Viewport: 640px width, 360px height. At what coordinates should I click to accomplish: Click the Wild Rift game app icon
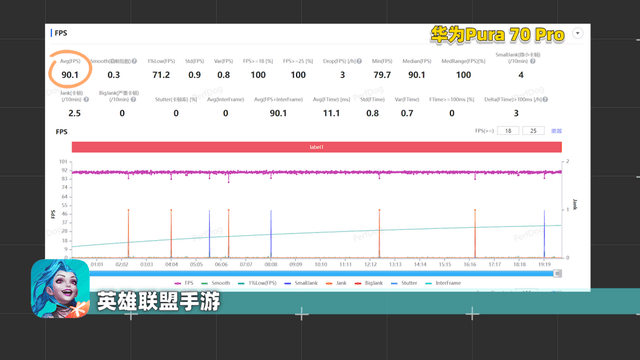pos(60,289)
